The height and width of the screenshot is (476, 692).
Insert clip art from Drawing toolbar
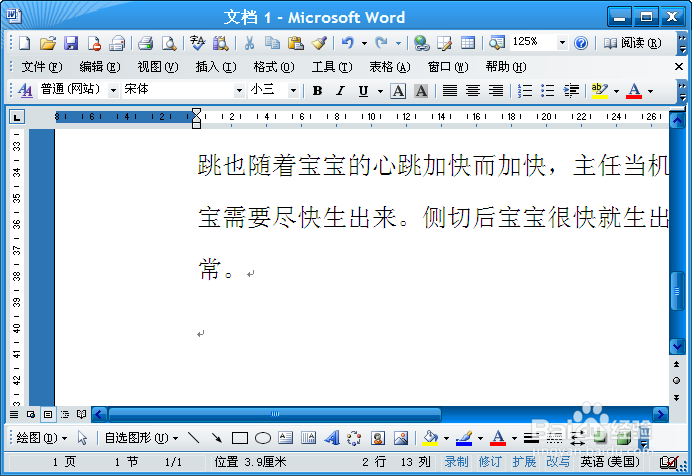(x=378, y=438)
